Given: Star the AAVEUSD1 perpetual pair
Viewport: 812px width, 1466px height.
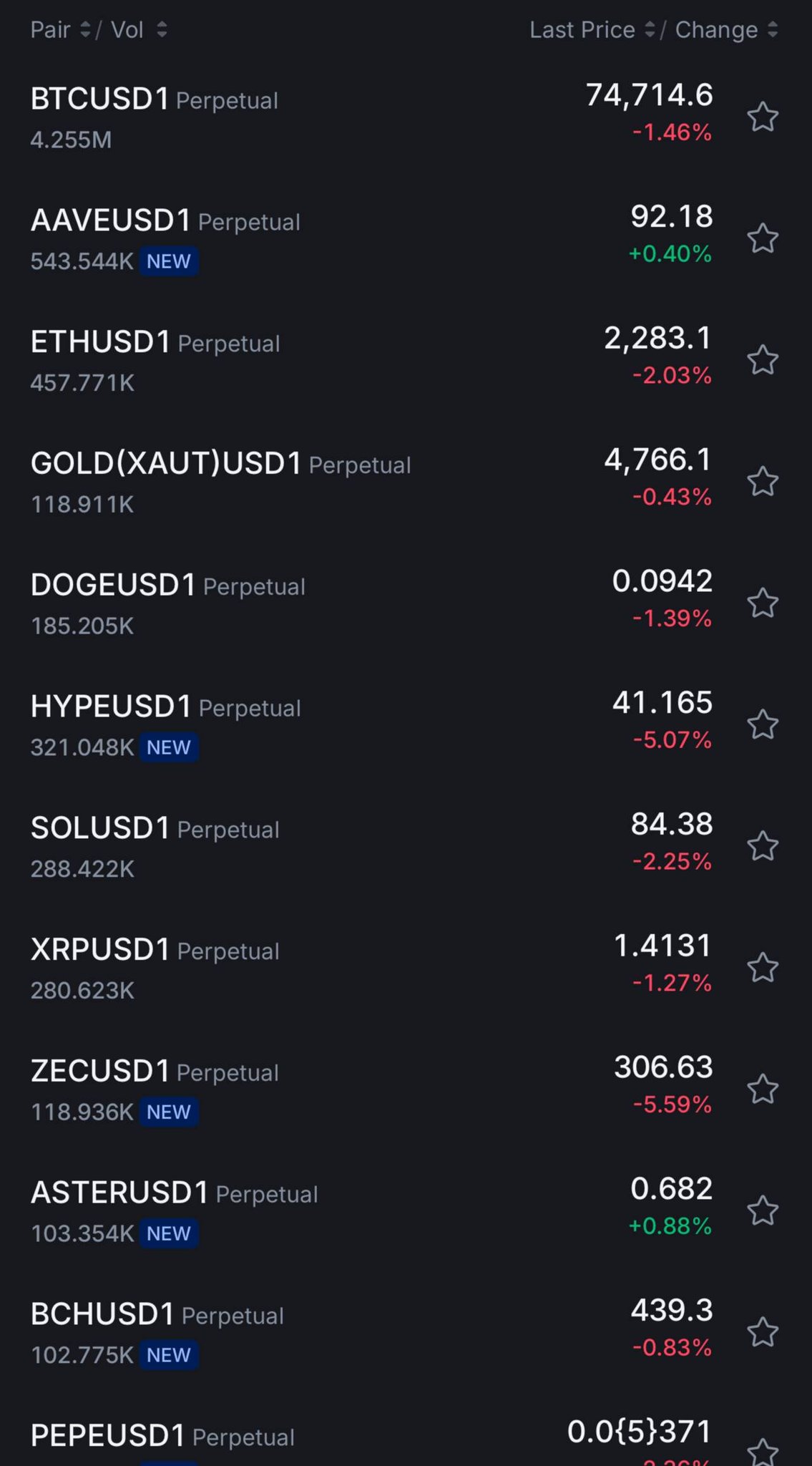Looking at the screenshot, I should click(763, 238).
